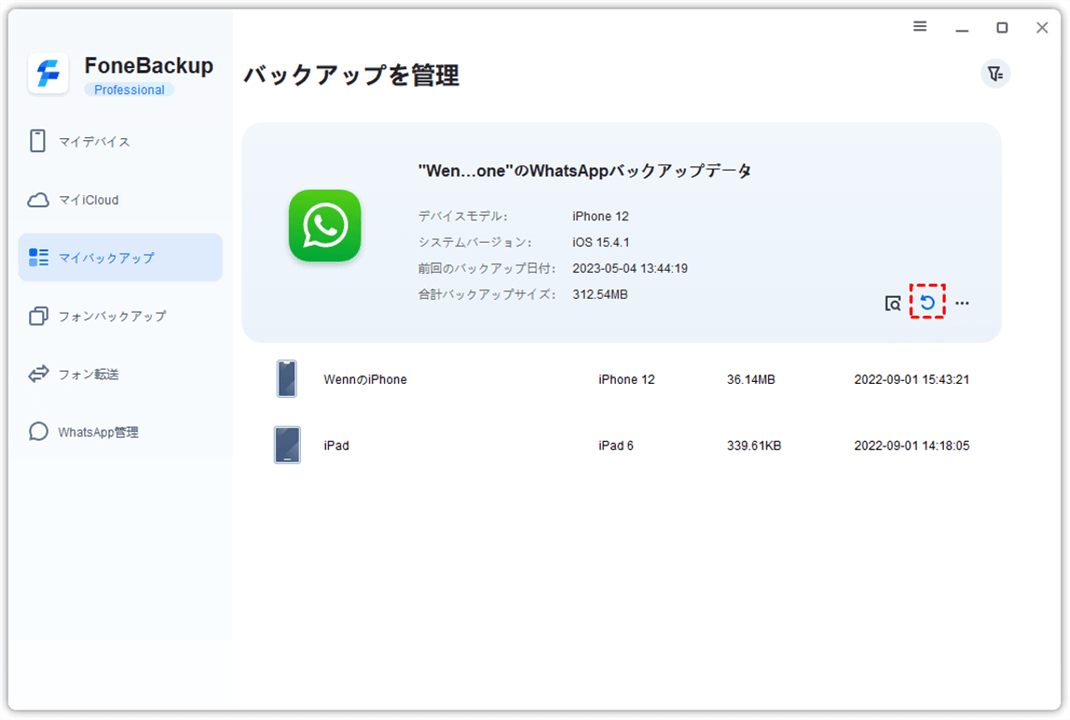The width and height of the screenshot is (1070, 720).
Task: Open マイデバイス in the sidebar
Action: click(120, 141)
